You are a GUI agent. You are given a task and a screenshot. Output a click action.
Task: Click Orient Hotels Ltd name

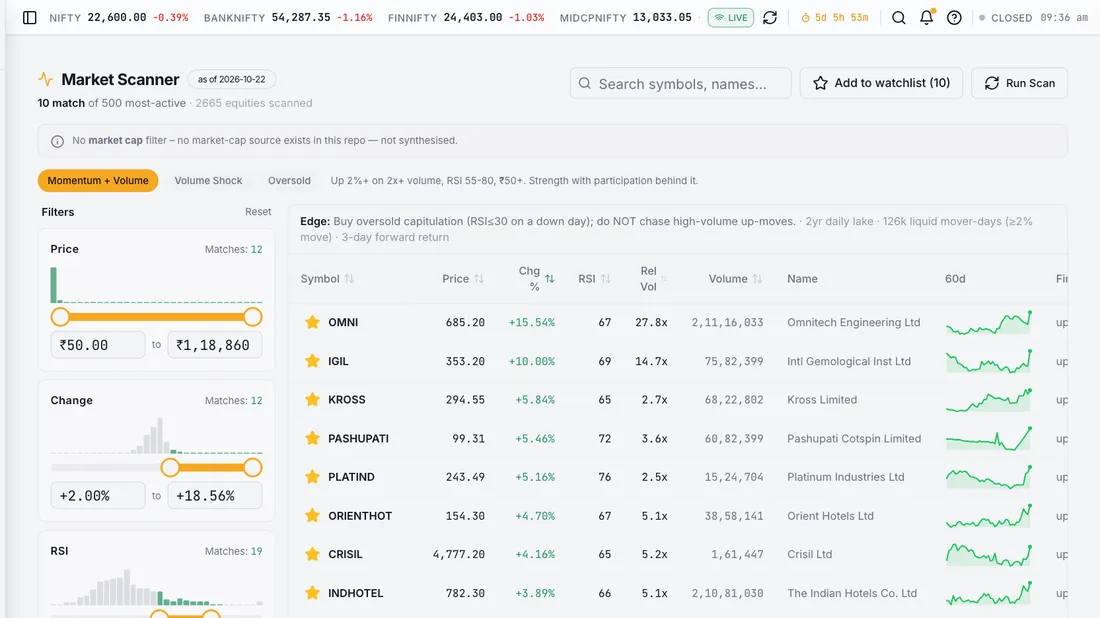tap(831, 516)
